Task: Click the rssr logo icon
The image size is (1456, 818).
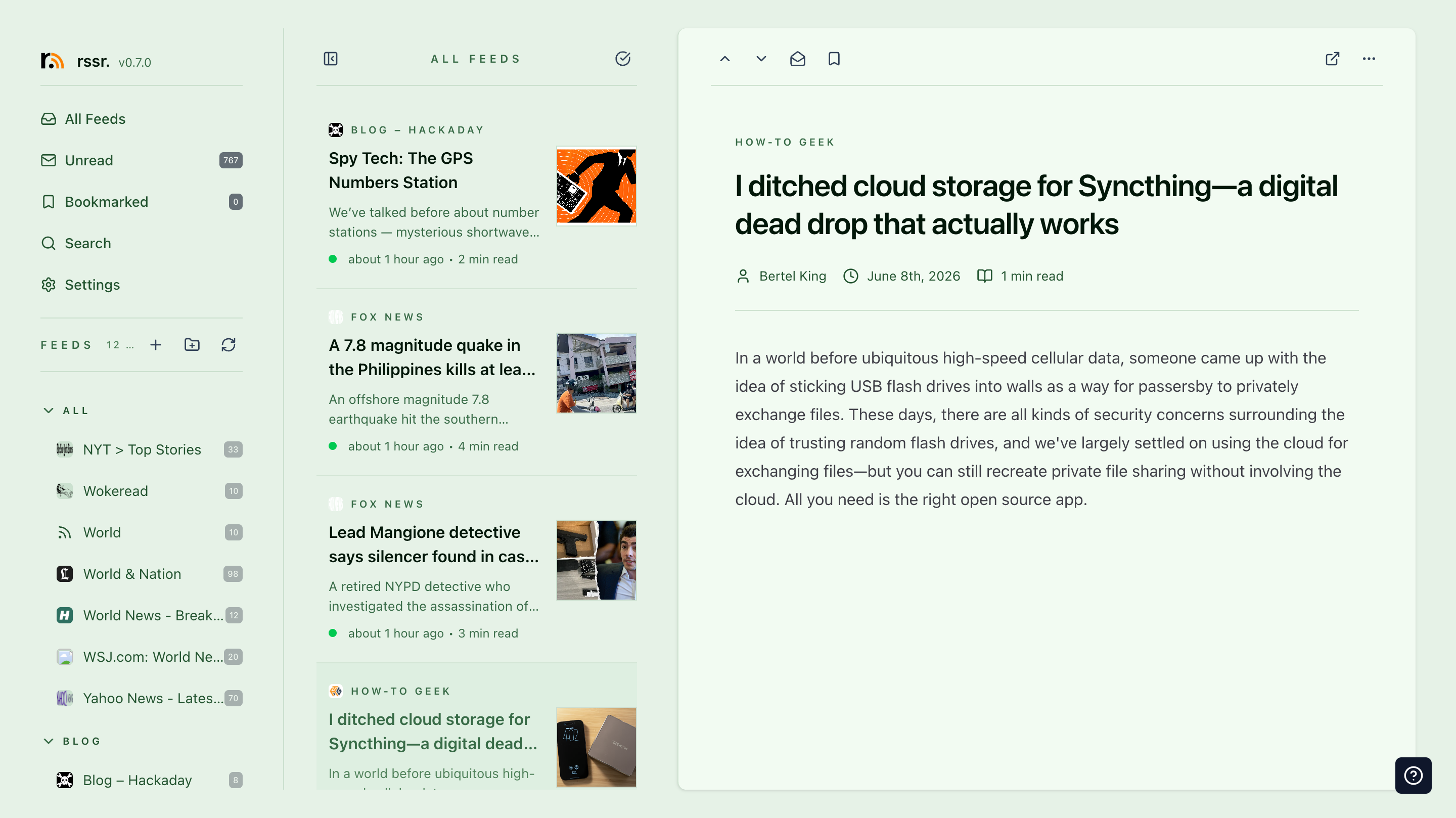Action: [52, 61]
